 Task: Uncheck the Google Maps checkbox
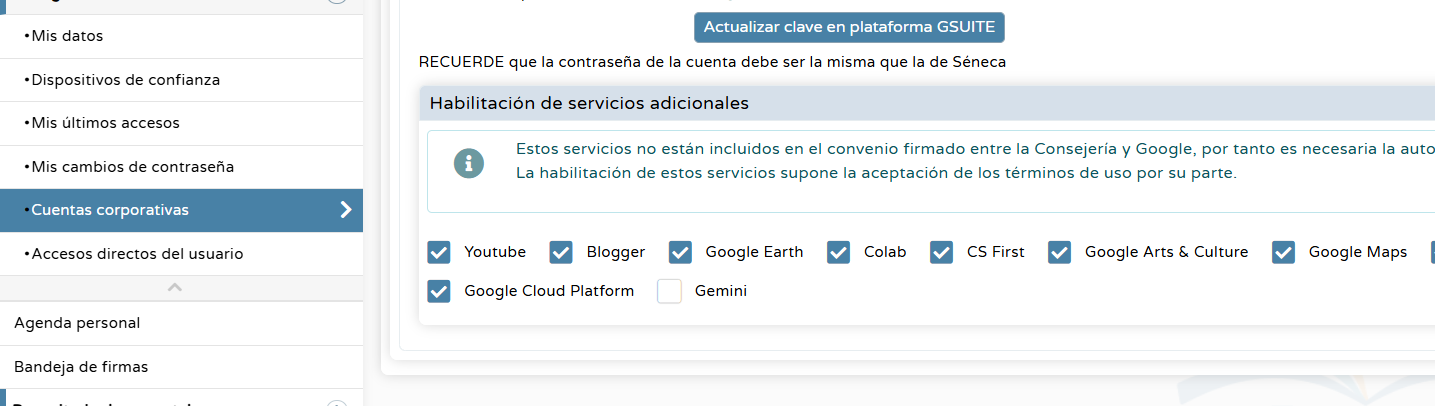[1284, 252]
